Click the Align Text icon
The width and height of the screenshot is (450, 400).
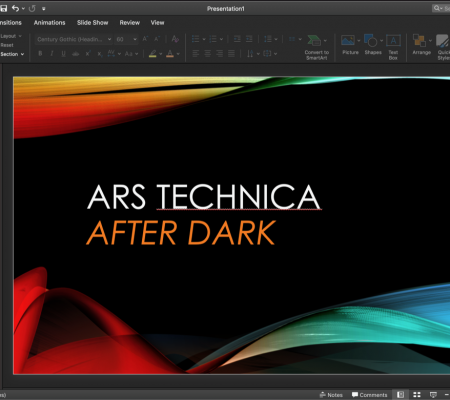pos(267,53)
